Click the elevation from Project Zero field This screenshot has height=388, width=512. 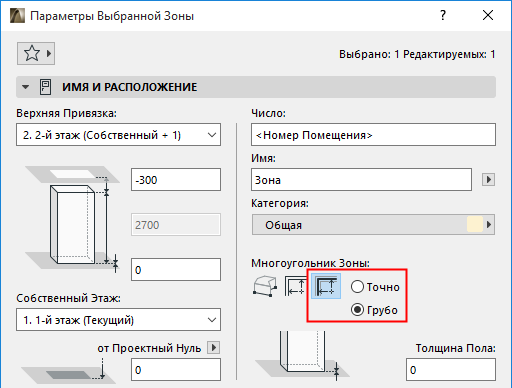(176, 370)
